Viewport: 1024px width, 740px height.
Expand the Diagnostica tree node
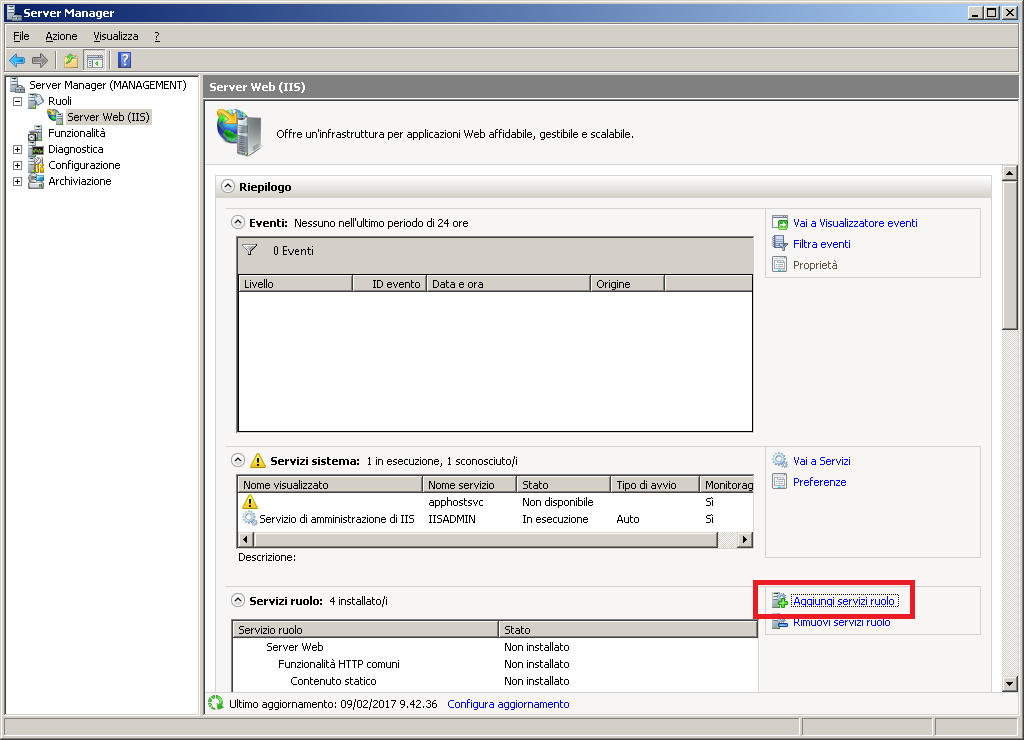pyautogui.click(x=18, y=150)
